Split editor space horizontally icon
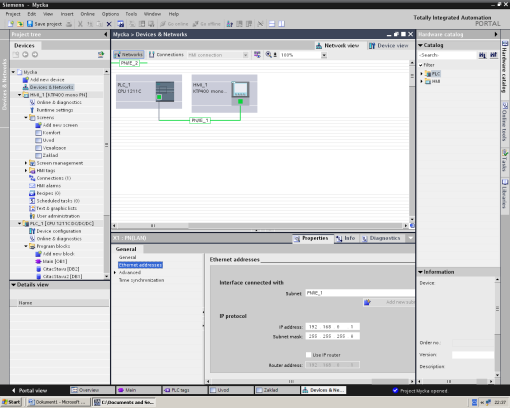 (272, 24)
